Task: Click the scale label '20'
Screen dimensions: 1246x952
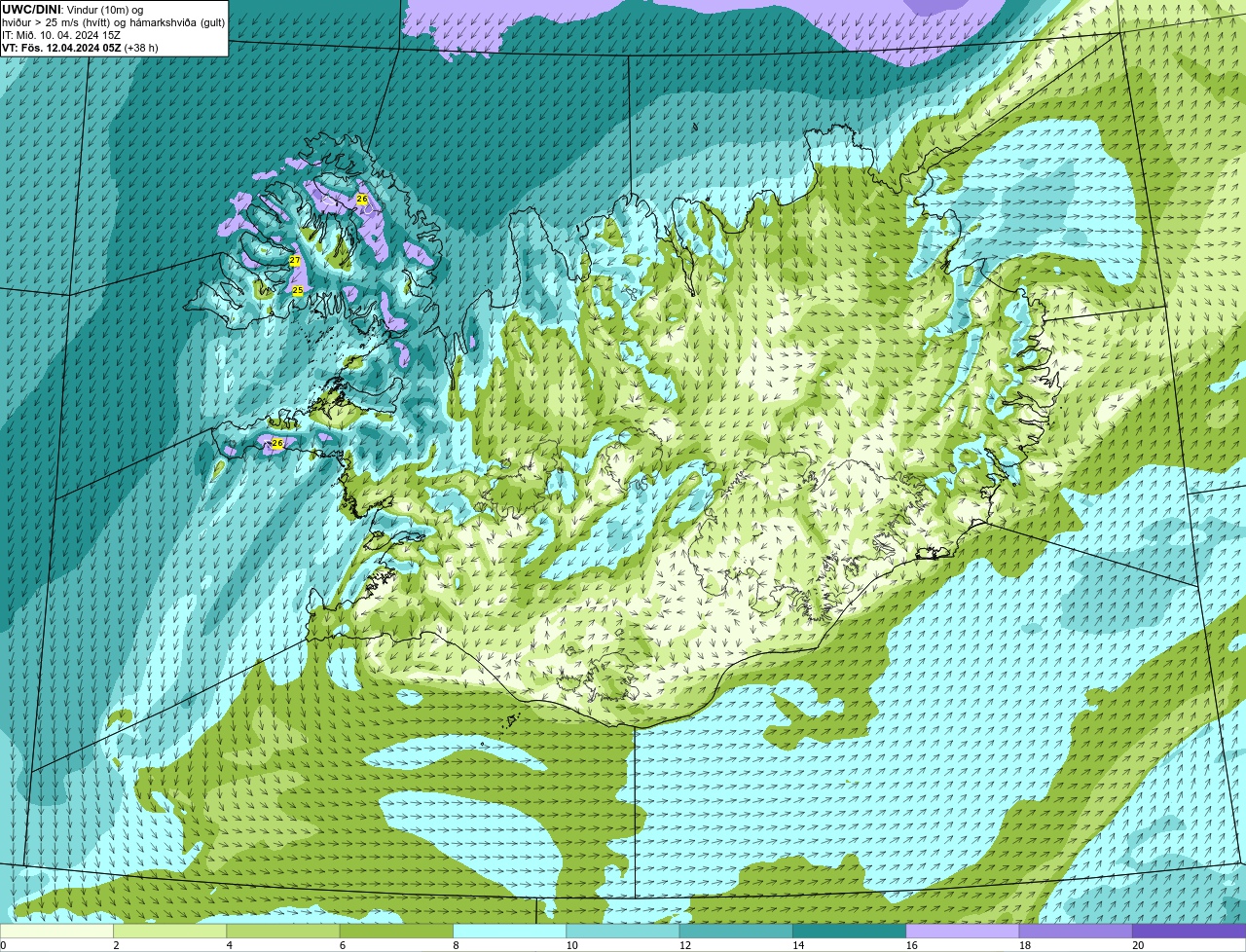Action: tap(1138, 945)
